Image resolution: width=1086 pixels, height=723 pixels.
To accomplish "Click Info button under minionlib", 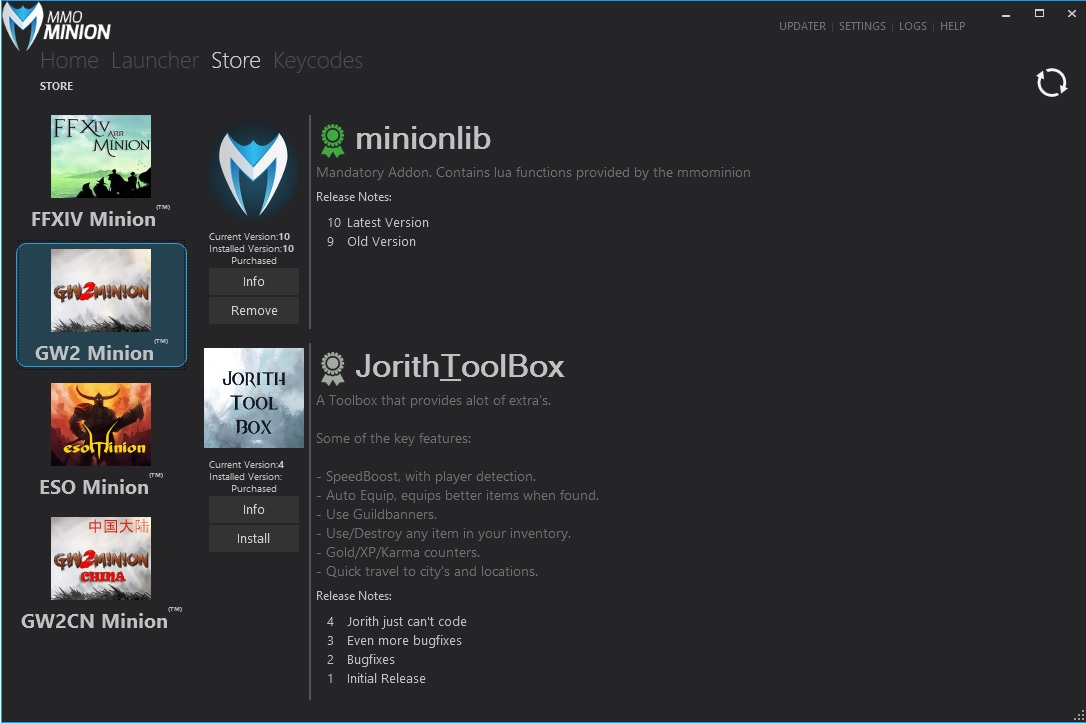I will pyautogui.click(x=254, y=282).
